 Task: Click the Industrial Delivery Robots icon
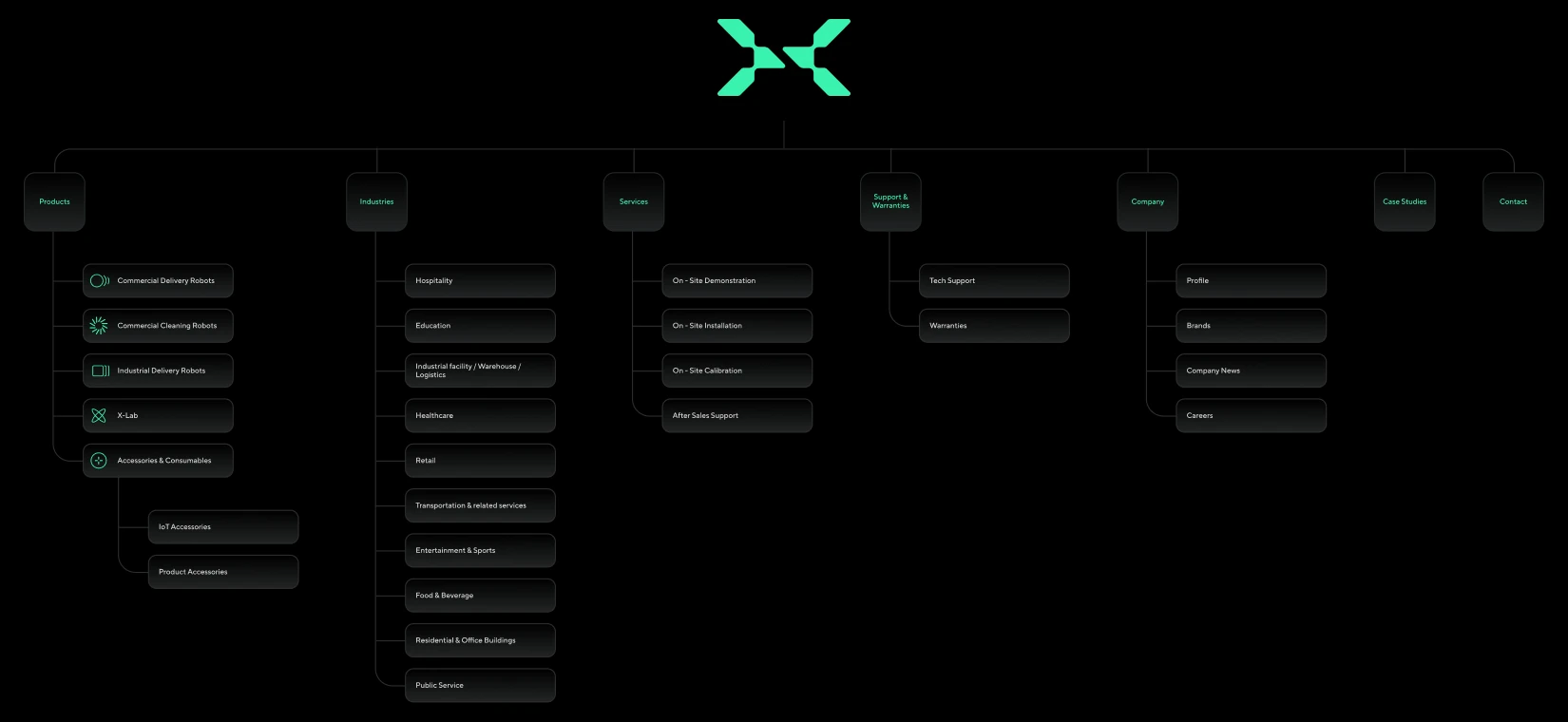100,370
